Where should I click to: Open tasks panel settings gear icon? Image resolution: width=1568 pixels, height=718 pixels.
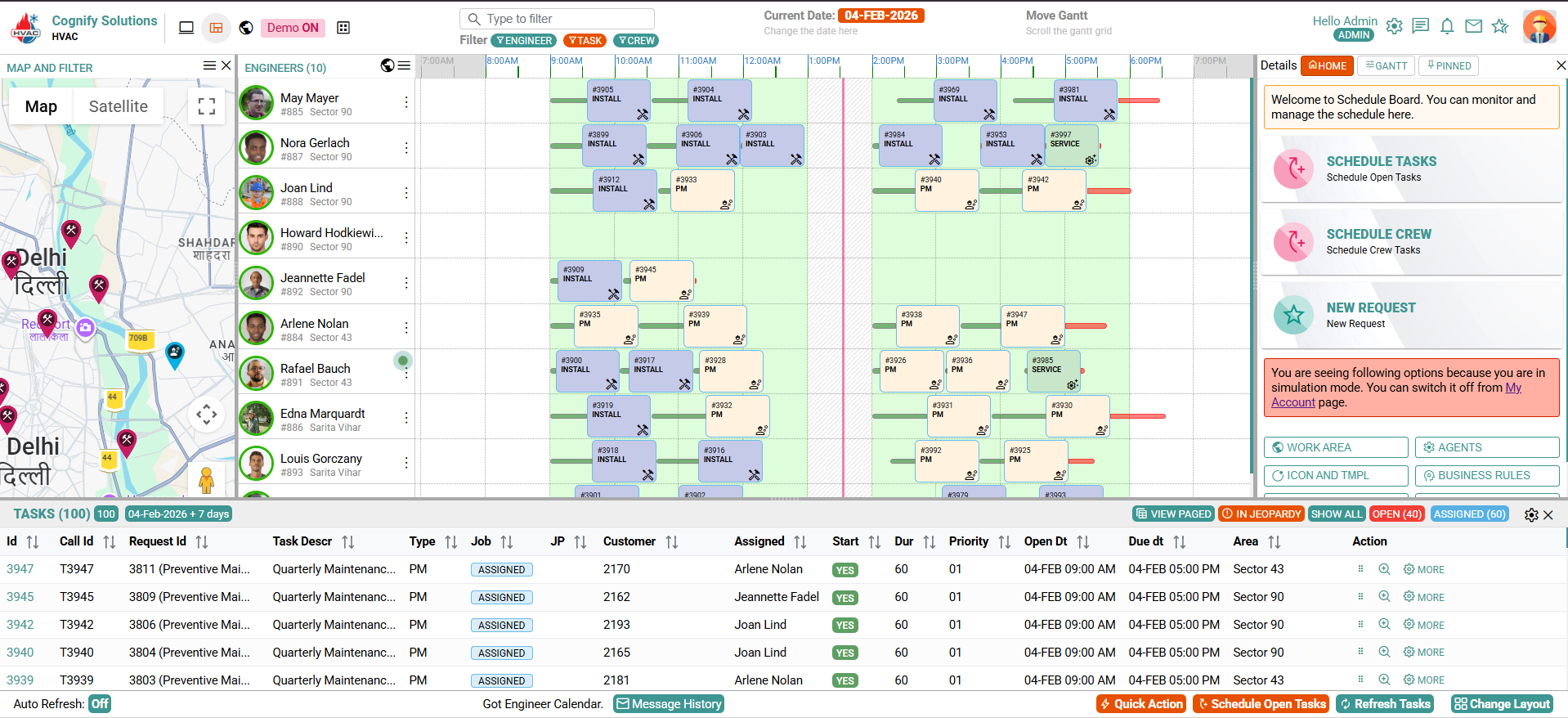point(1531,514)
